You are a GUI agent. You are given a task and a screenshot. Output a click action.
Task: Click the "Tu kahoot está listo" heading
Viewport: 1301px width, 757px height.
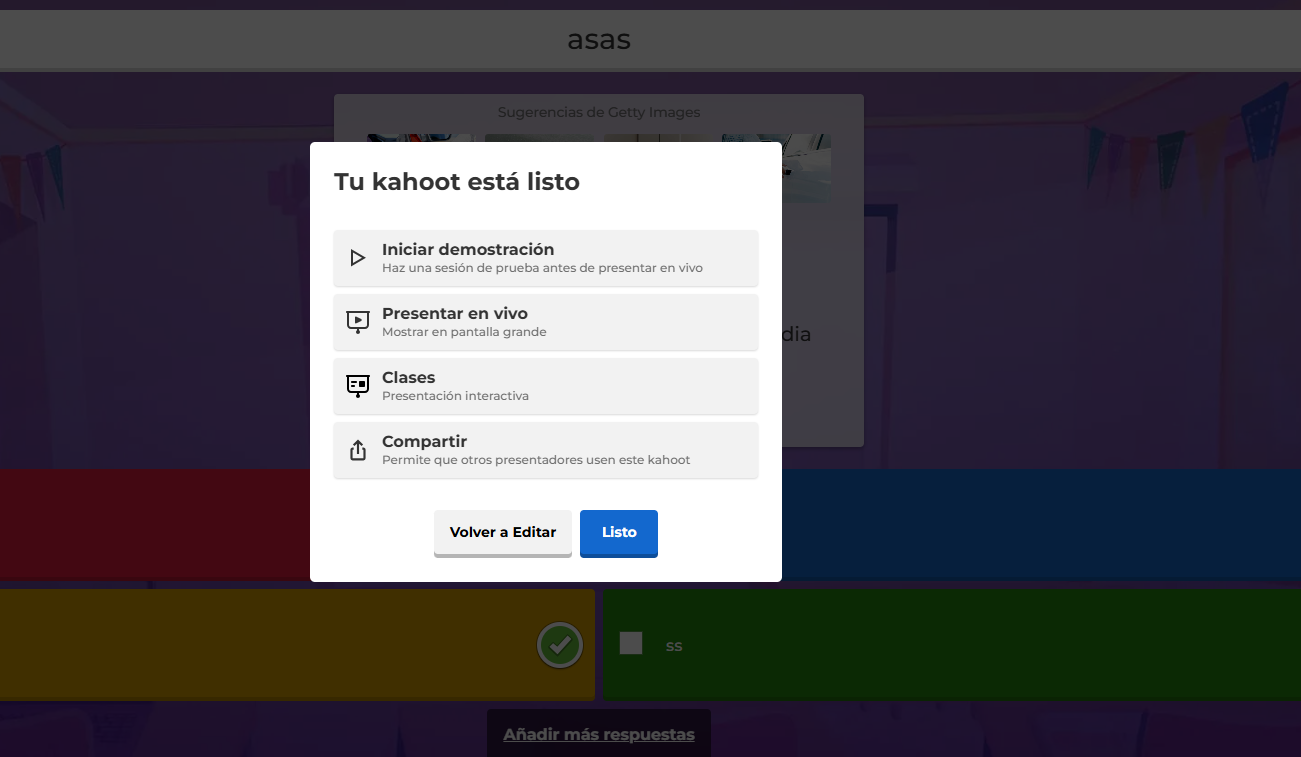tap(457, 182)
